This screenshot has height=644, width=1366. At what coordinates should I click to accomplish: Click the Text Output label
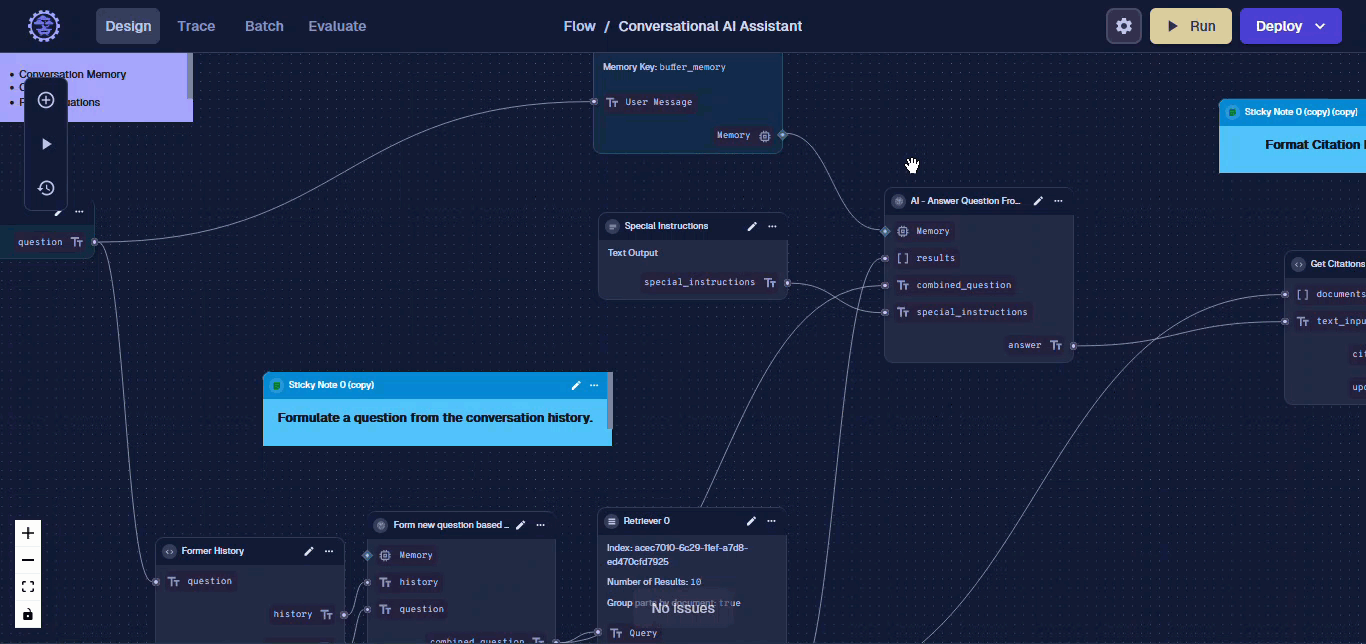point(633,253)
